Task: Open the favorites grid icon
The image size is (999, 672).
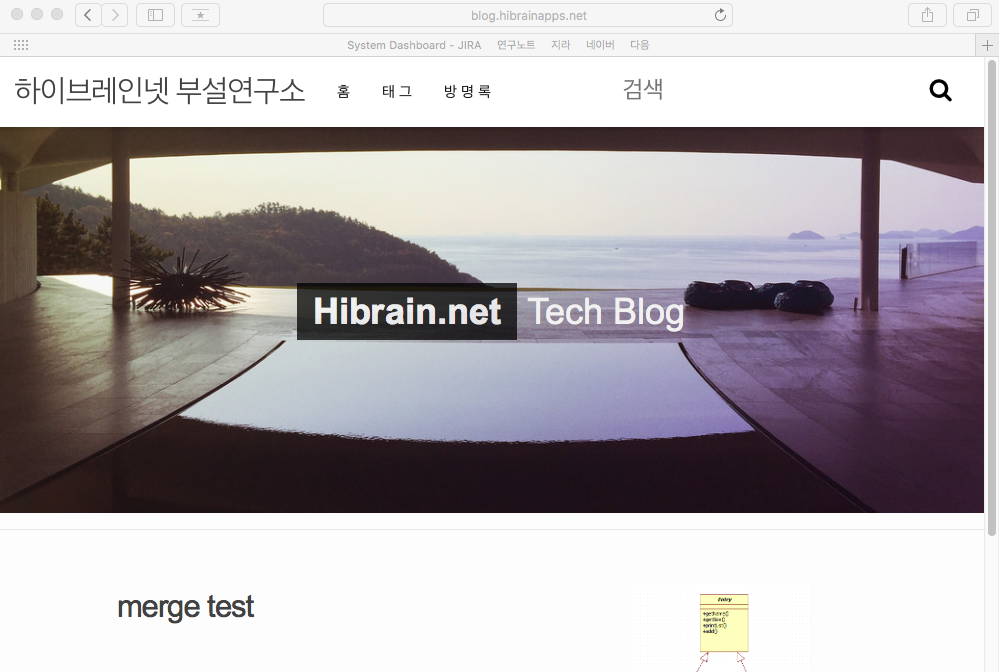Action: coord(21,45)
